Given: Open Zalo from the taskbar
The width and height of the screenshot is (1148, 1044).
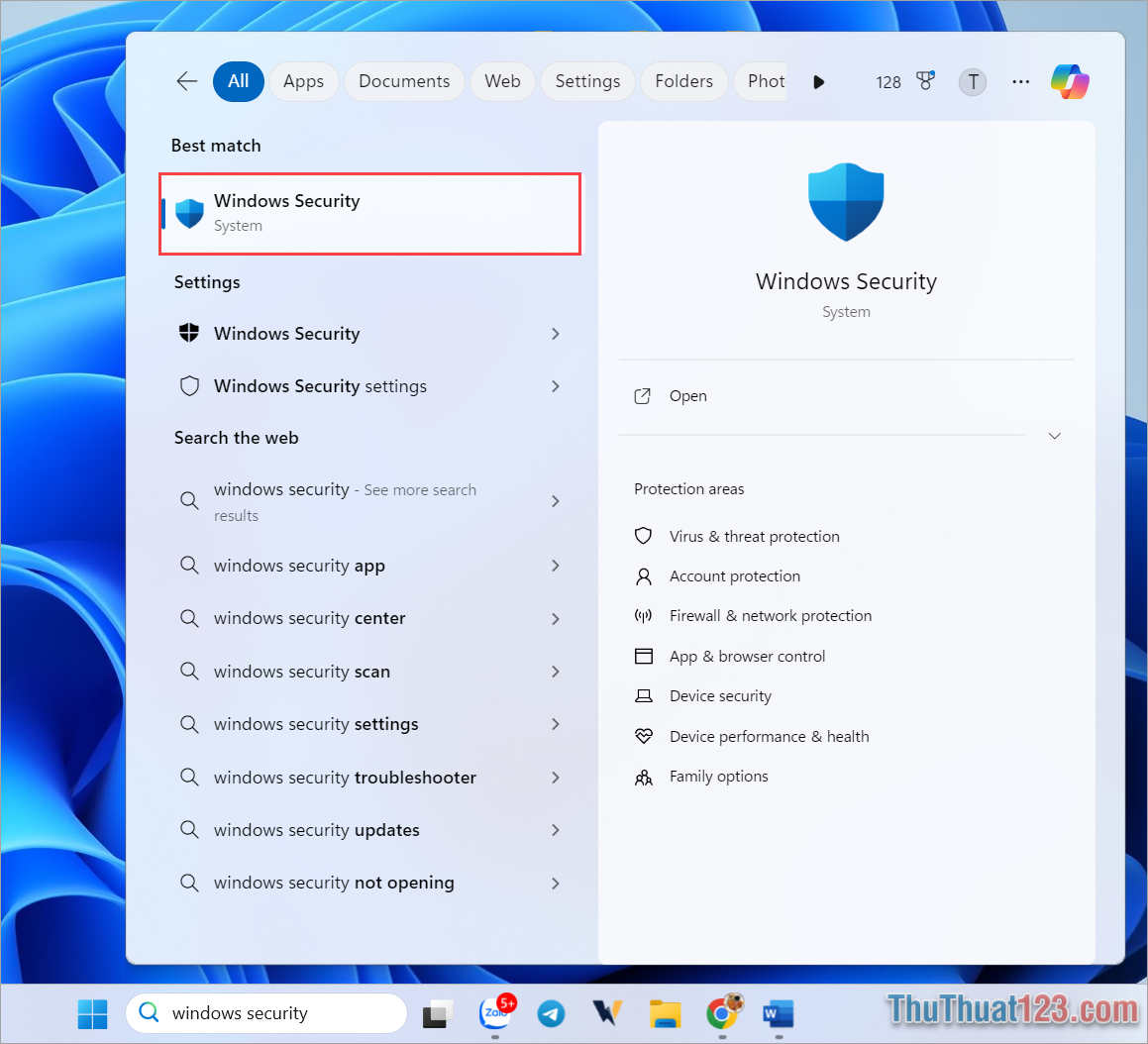Looking at the screenshot, I should coord(497,1012).
